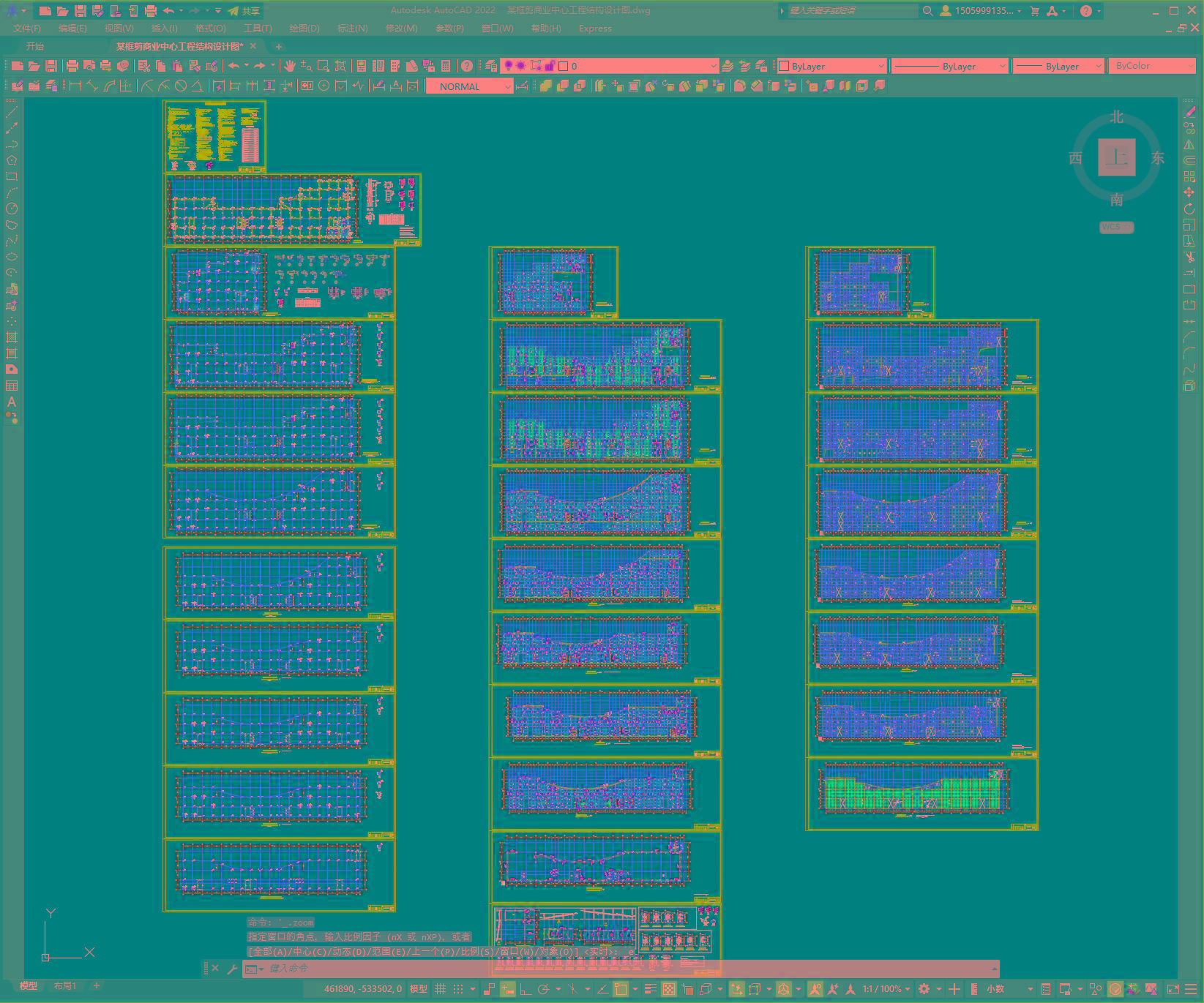Select the Aligned dimension tool
The image size is (1204, 1003).
click(92, 86)
